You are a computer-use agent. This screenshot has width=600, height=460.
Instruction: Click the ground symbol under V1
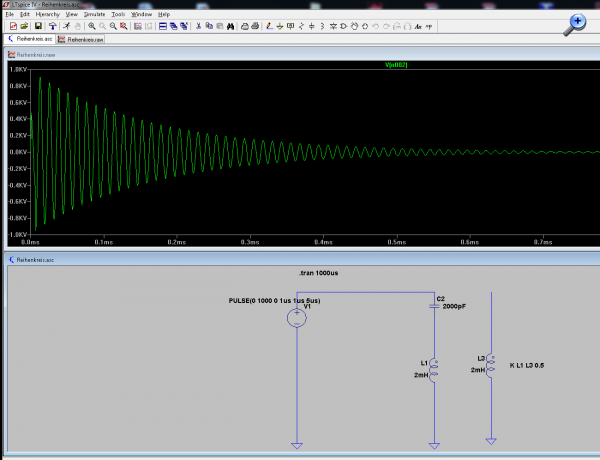point(297,446)
